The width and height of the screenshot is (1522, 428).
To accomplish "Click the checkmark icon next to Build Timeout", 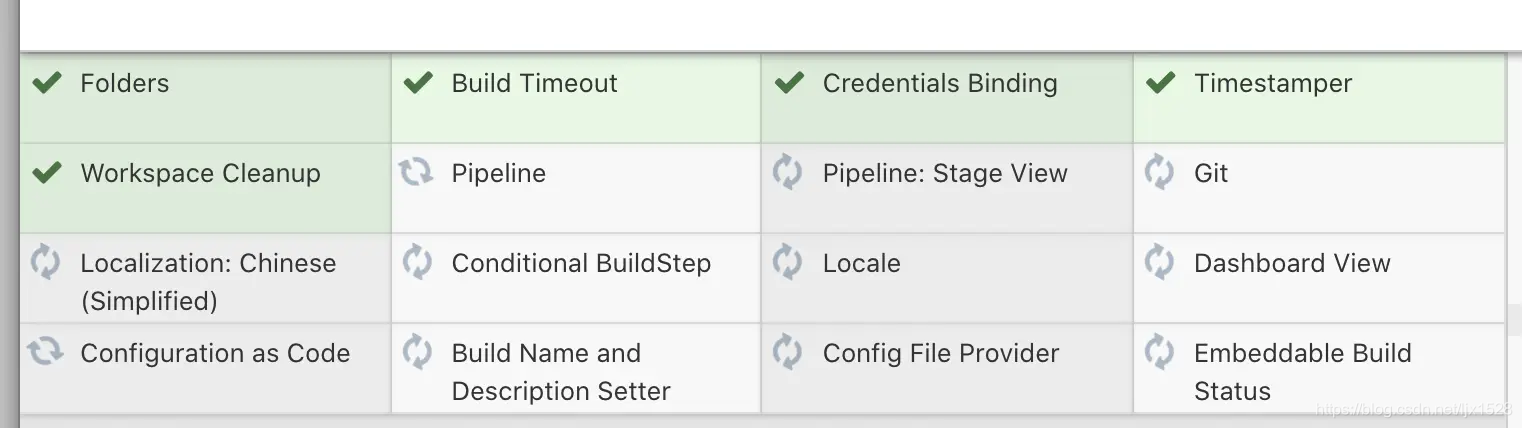I will pos(418,83).
